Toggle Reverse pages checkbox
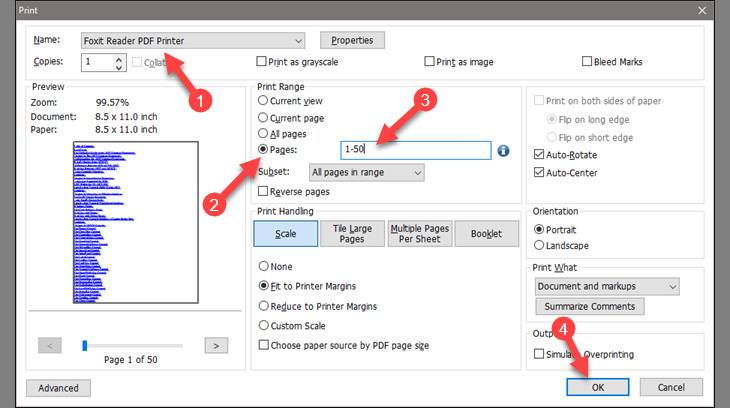Viewport: 730px width, 408px height. click(264, 191)
